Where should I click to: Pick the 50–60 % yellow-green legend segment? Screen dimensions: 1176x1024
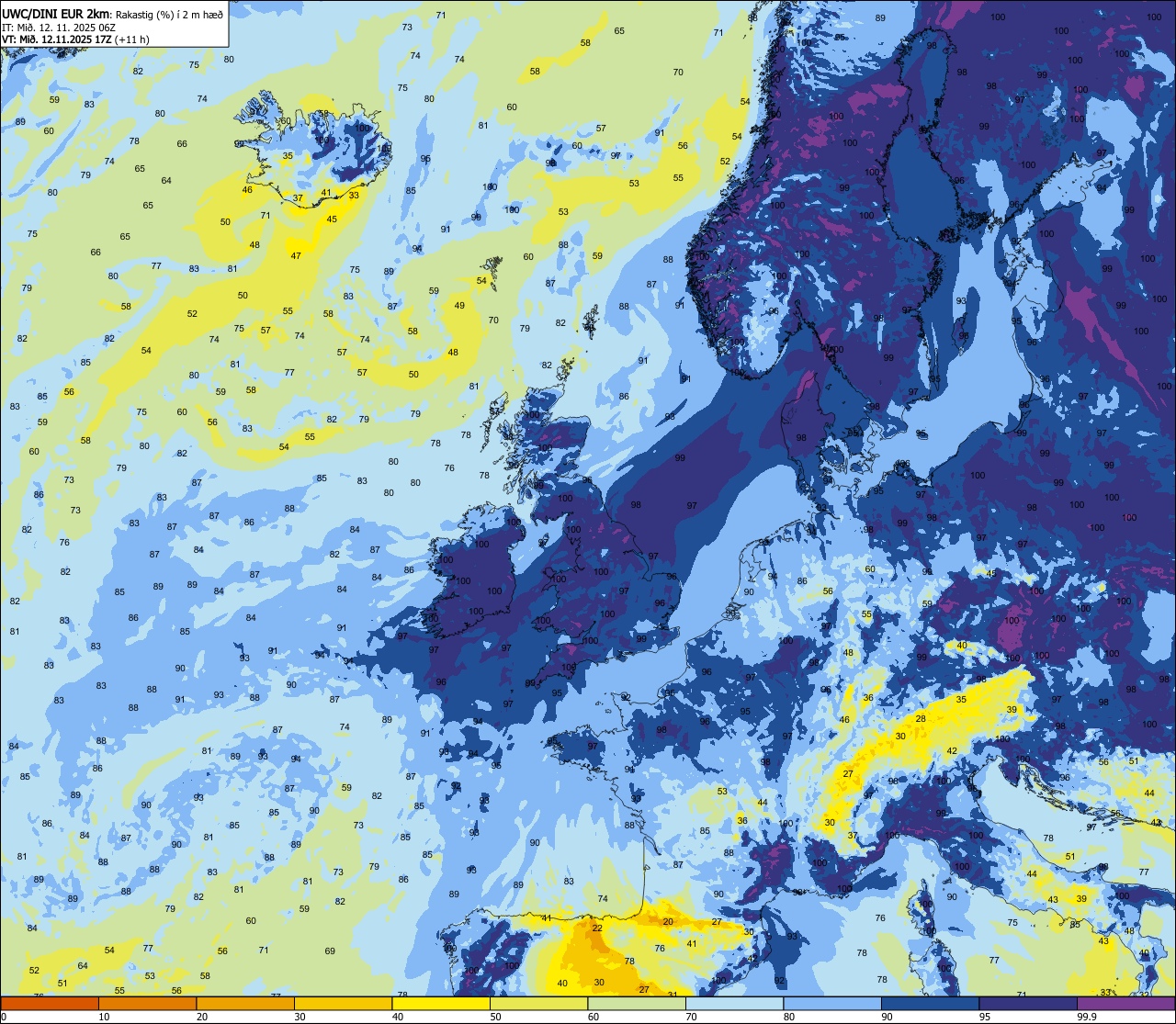tap(538, 1003)
